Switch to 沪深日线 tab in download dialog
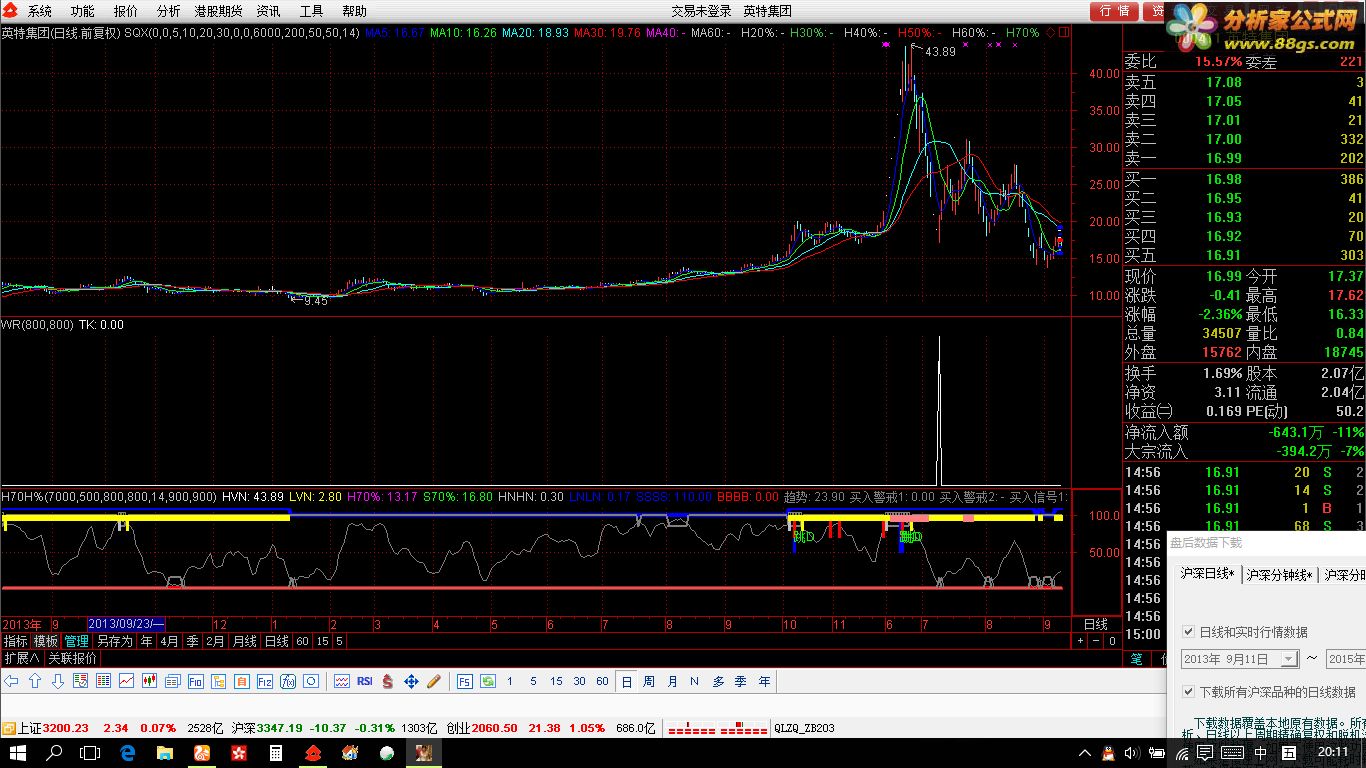Image resolution: width=1366 pixels, height=768 pixels. (x=1207, y=574)
